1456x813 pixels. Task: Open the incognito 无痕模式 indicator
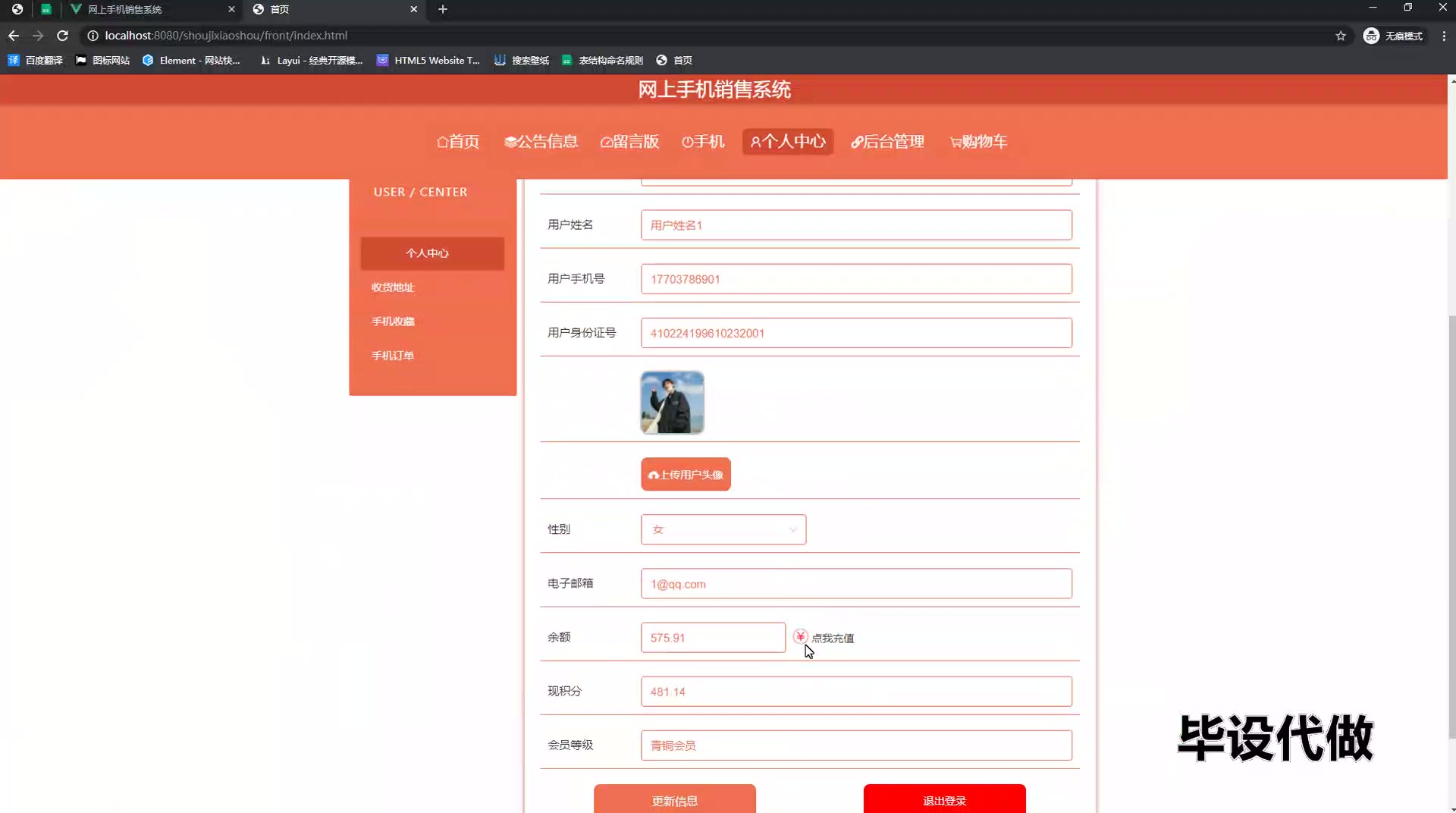click(x=1393, y=36)
